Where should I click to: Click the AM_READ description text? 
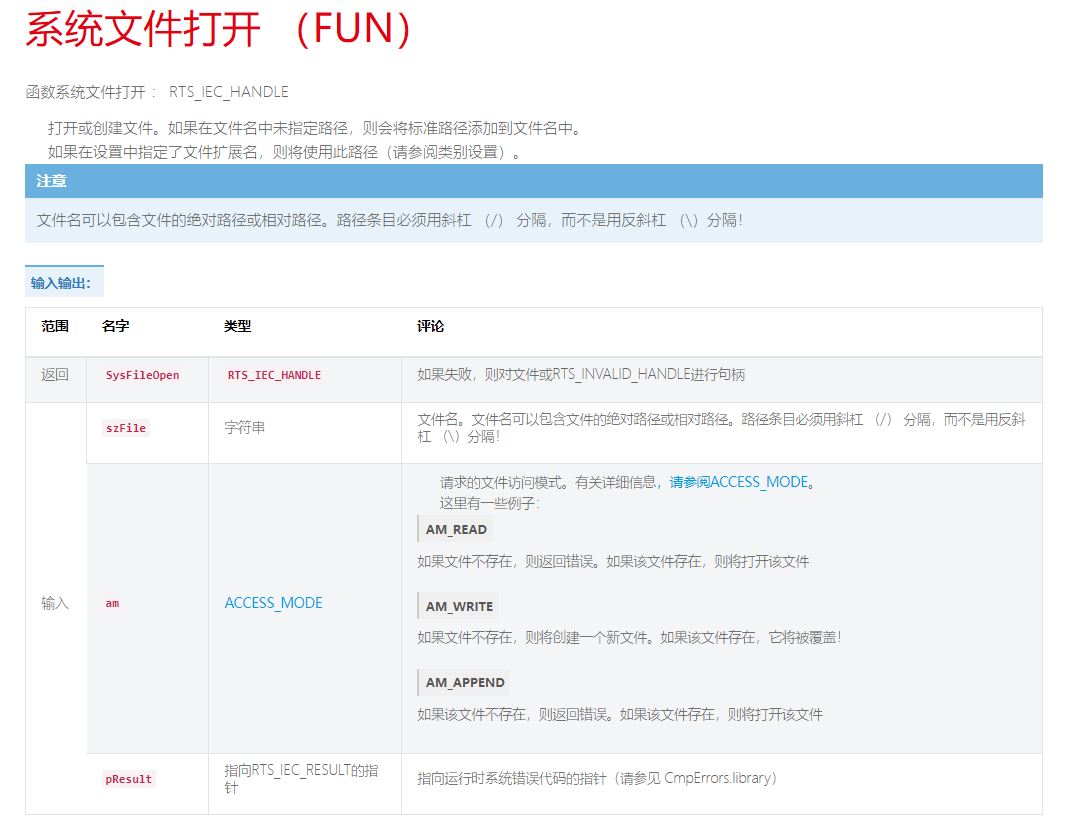(613, 562)
